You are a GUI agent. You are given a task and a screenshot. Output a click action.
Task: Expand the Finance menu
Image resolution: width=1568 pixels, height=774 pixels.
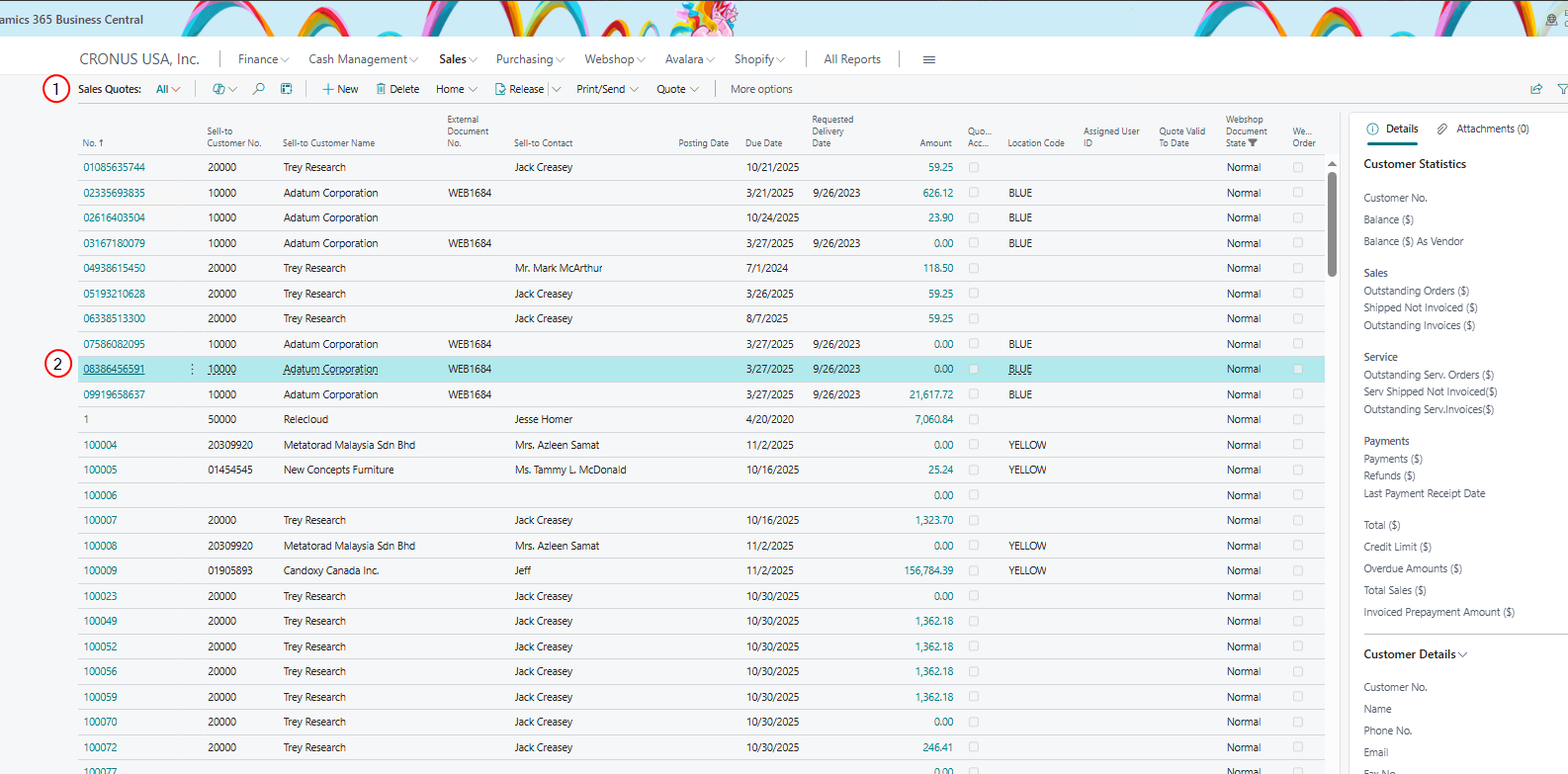tap(263, 59)
